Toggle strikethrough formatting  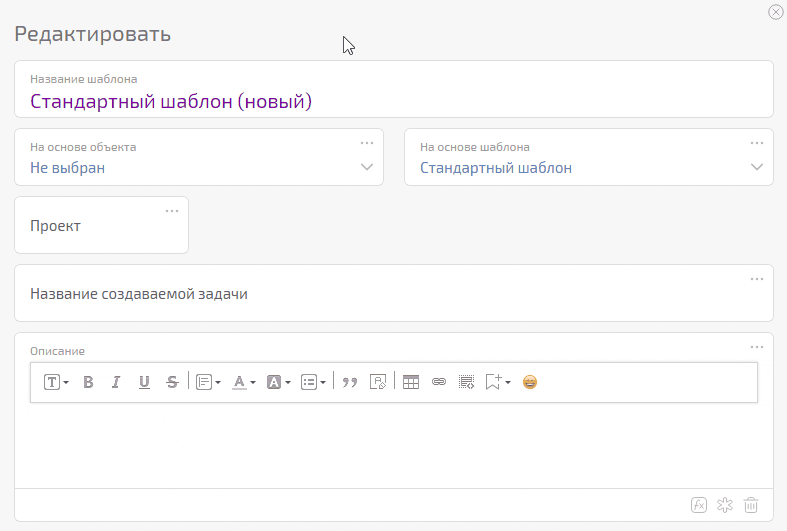coord(172,382)
